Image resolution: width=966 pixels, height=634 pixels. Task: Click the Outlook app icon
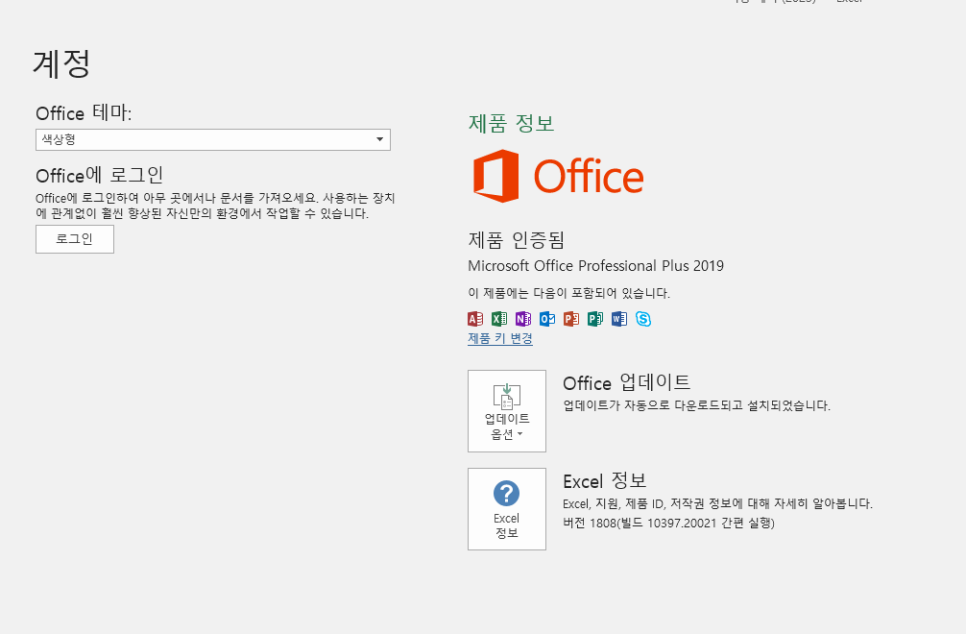point(547,319)
